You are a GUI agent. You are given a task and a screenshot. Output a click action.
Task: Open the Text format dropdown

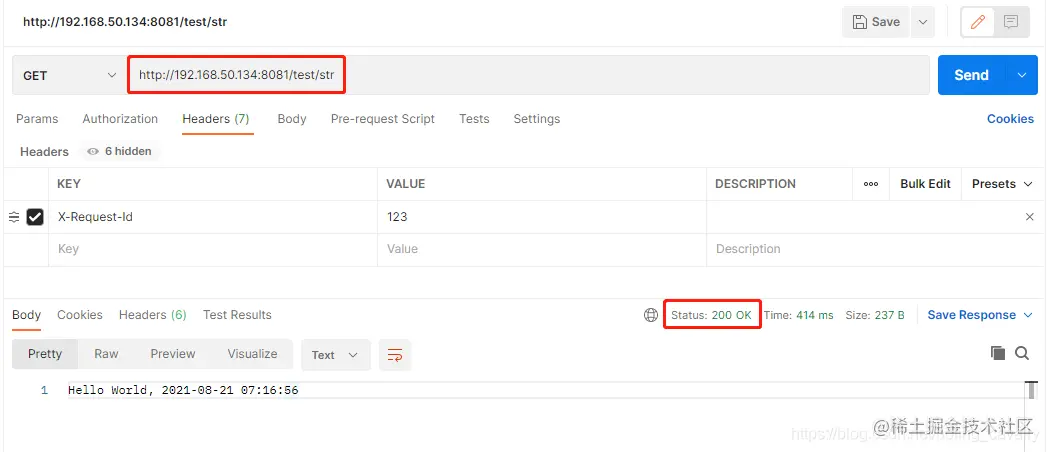click(x=335, y=355)
